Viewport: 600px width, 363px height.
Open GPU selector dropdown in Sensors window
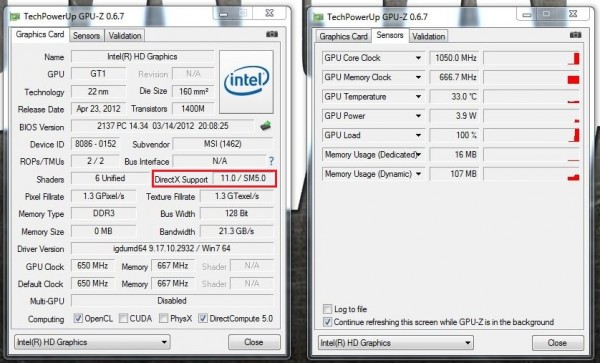(396, 343)
